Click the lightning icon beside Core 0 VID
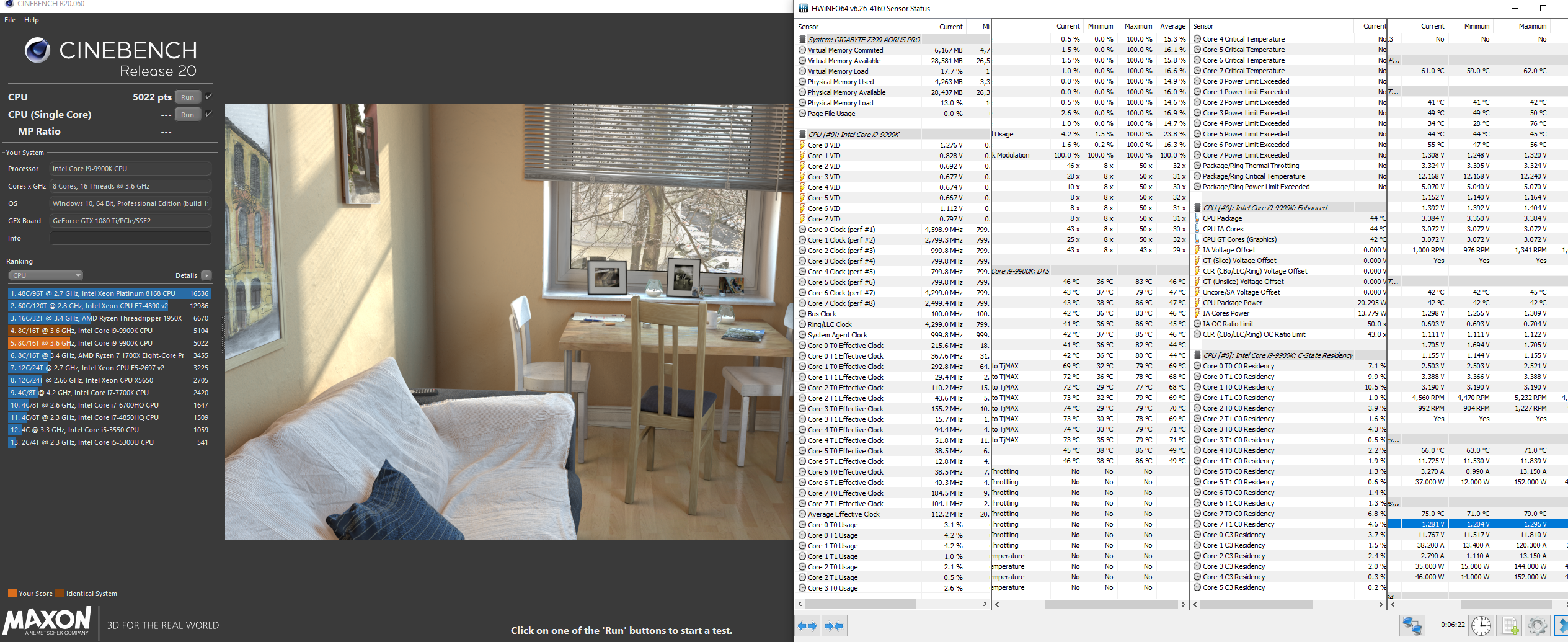1568x642 pixels. tap(802, 145)
